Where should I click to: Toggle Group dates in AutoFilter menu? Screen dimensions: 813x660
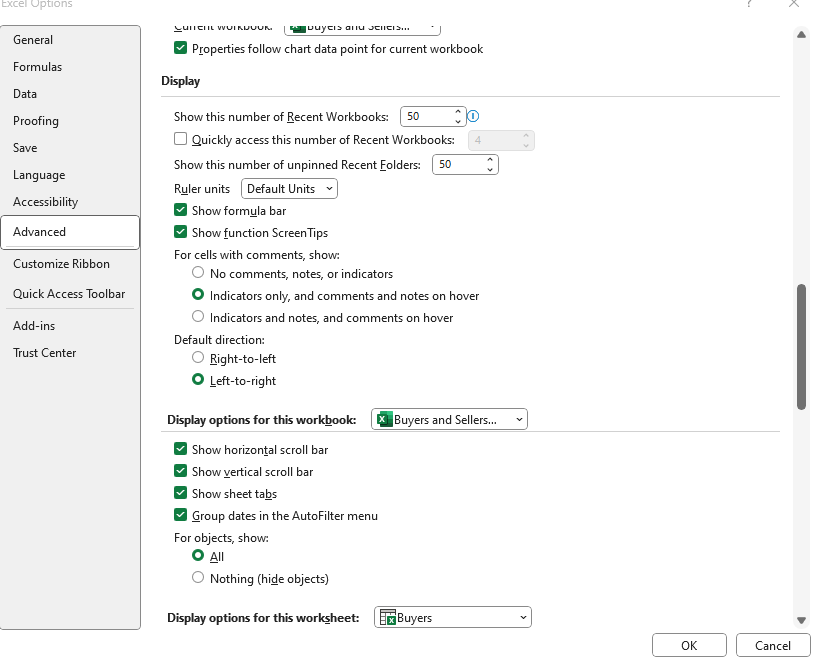point(180,515)
